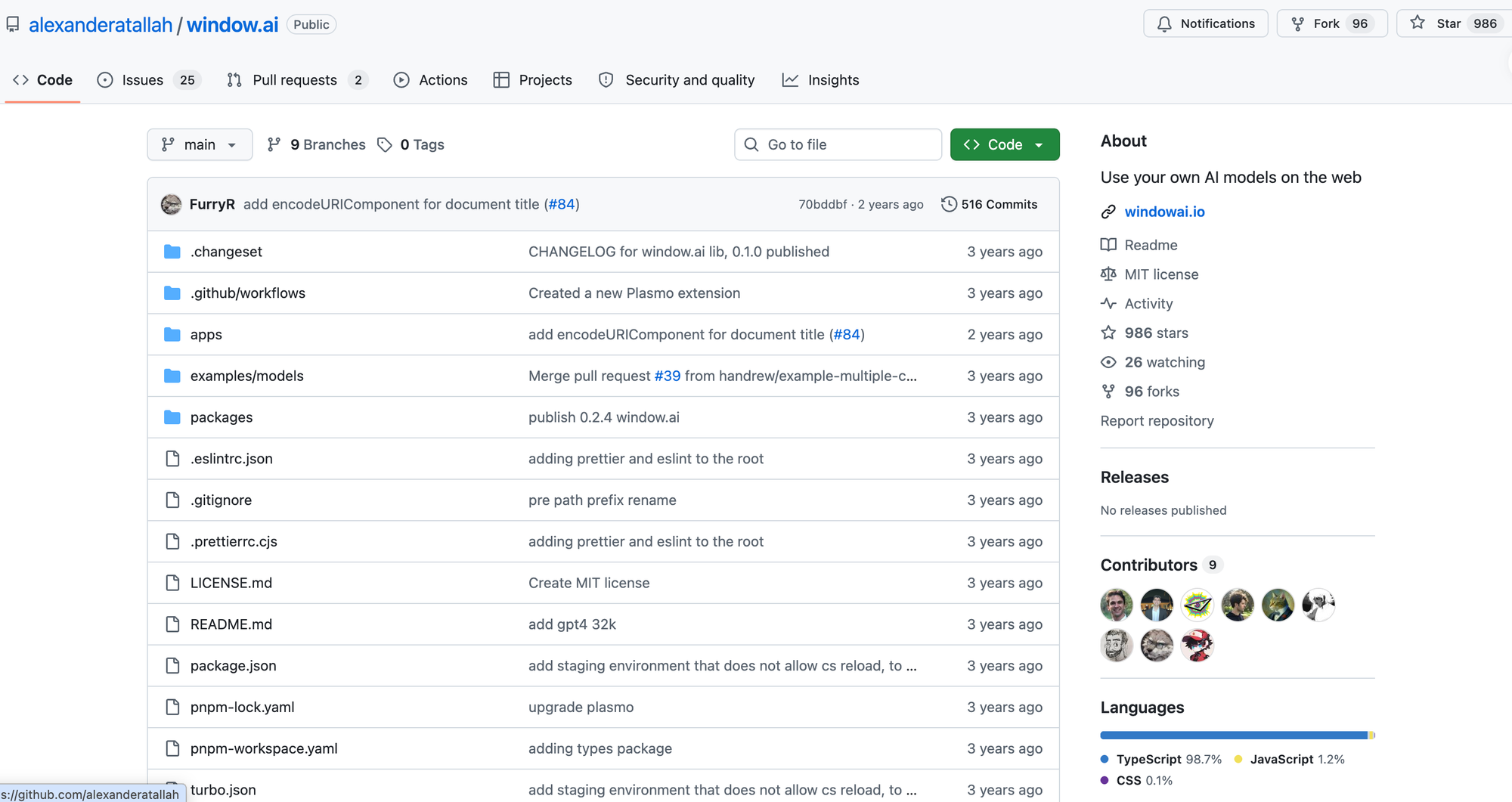Click the star icon in Star button
The height and width of the screenshot is (802, 1512).
click(x=1417, y=23)
